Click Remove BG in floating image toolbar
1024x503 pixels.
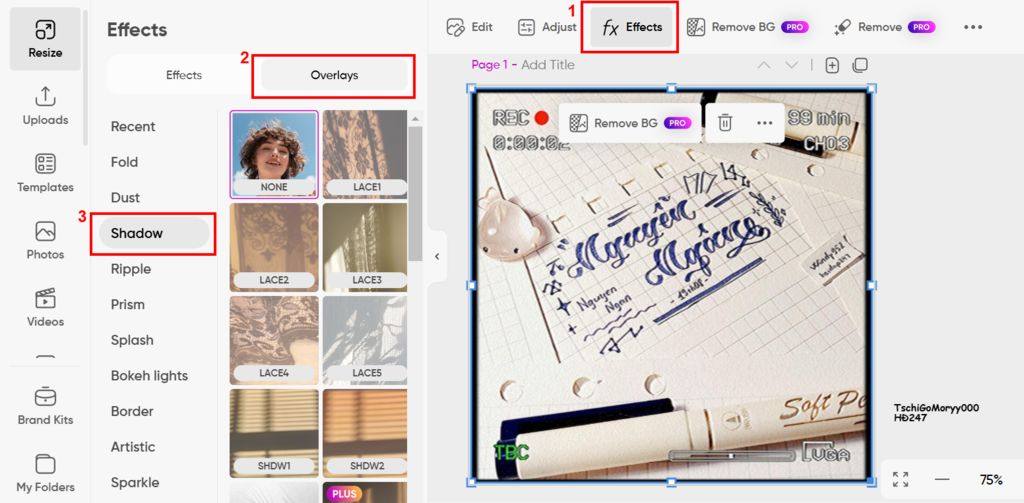[x=630, y=123]
